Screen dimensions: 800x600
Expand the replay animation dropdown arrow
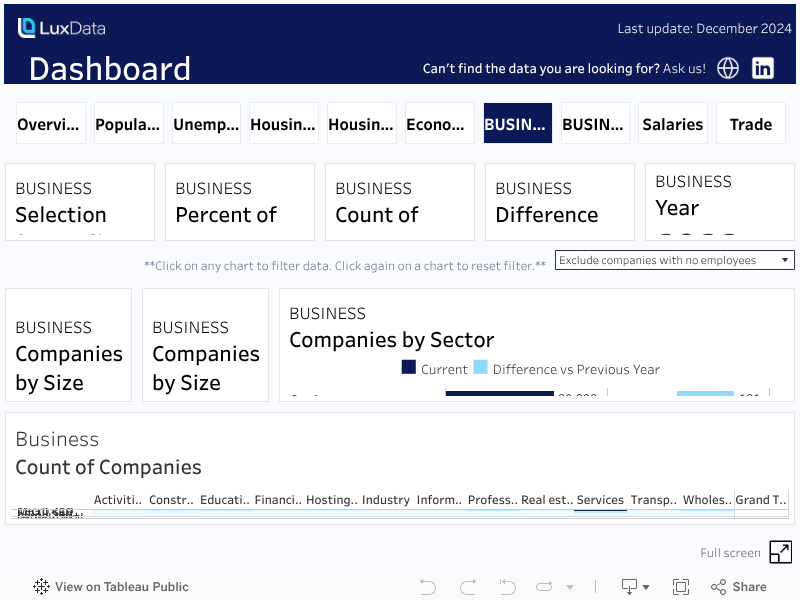(570, 587)
